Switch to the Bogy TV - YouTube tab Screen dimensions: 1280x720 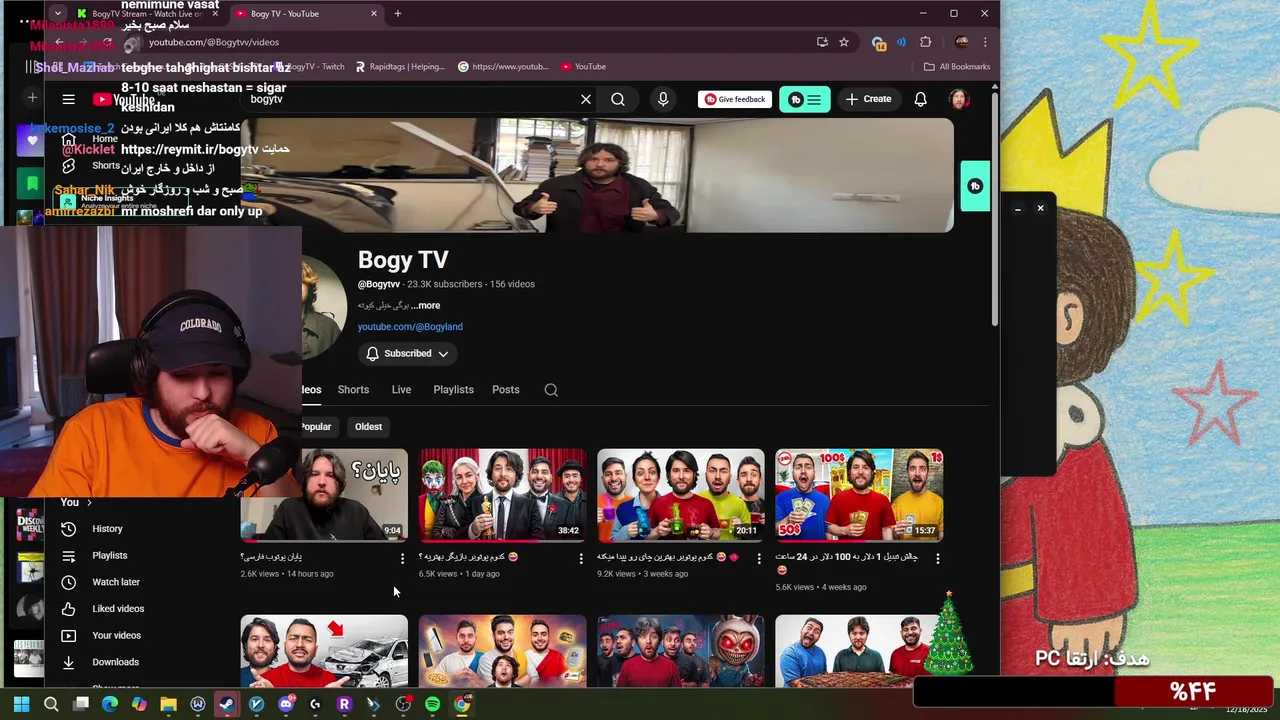305,14
